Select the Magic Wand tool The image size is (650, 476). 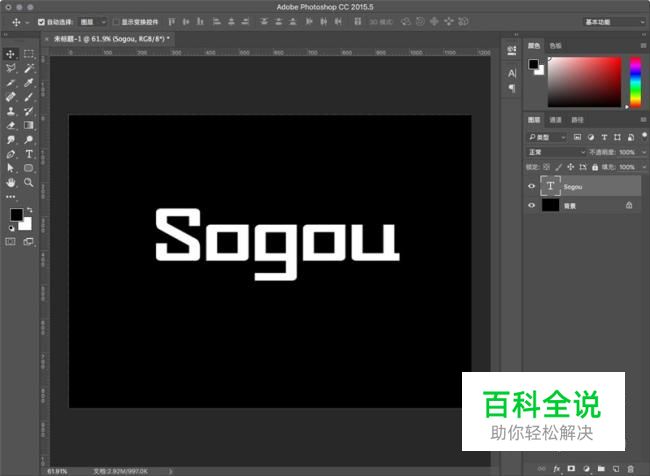pos(29,68)
